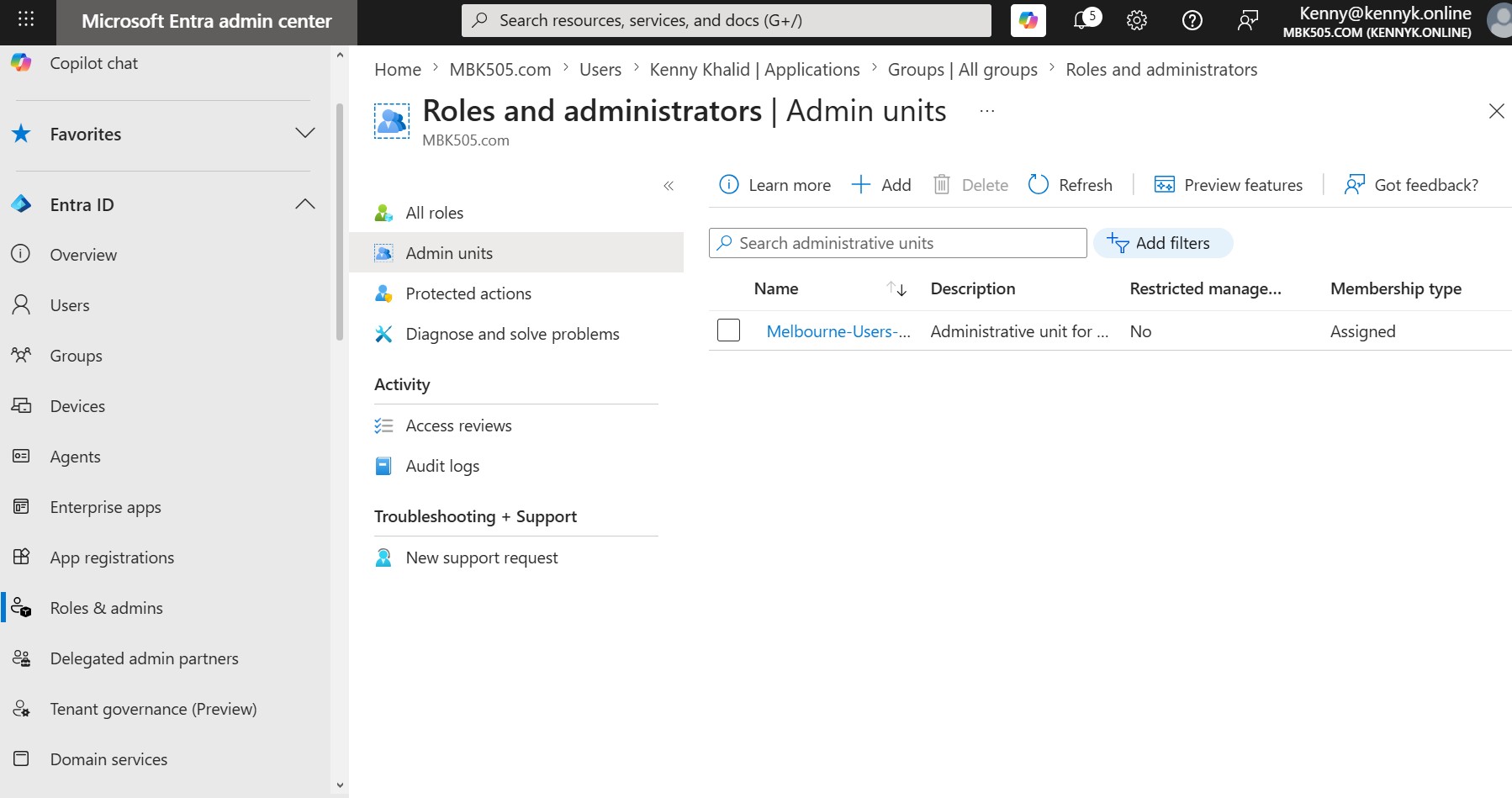Click the Domain services icon
The width and height of the screenshot is (1512, 798).
pyautogui.click(x=21, y=758)
